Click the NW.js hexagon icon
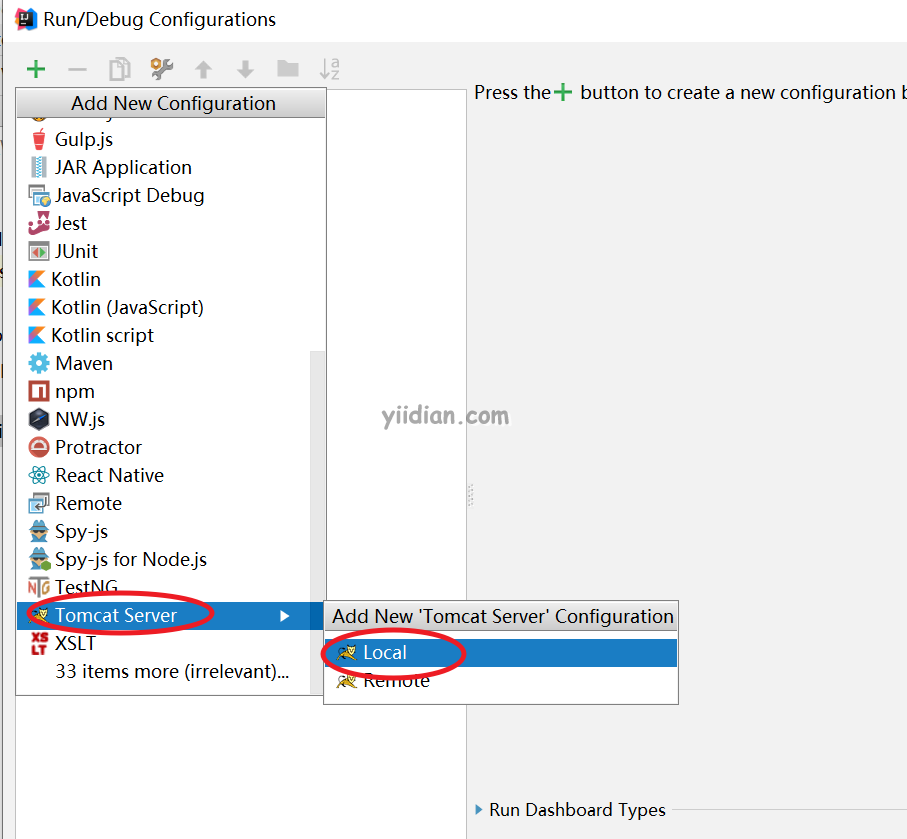The width and height of the screenshot is (907, 839). click(x=39, y=420)
